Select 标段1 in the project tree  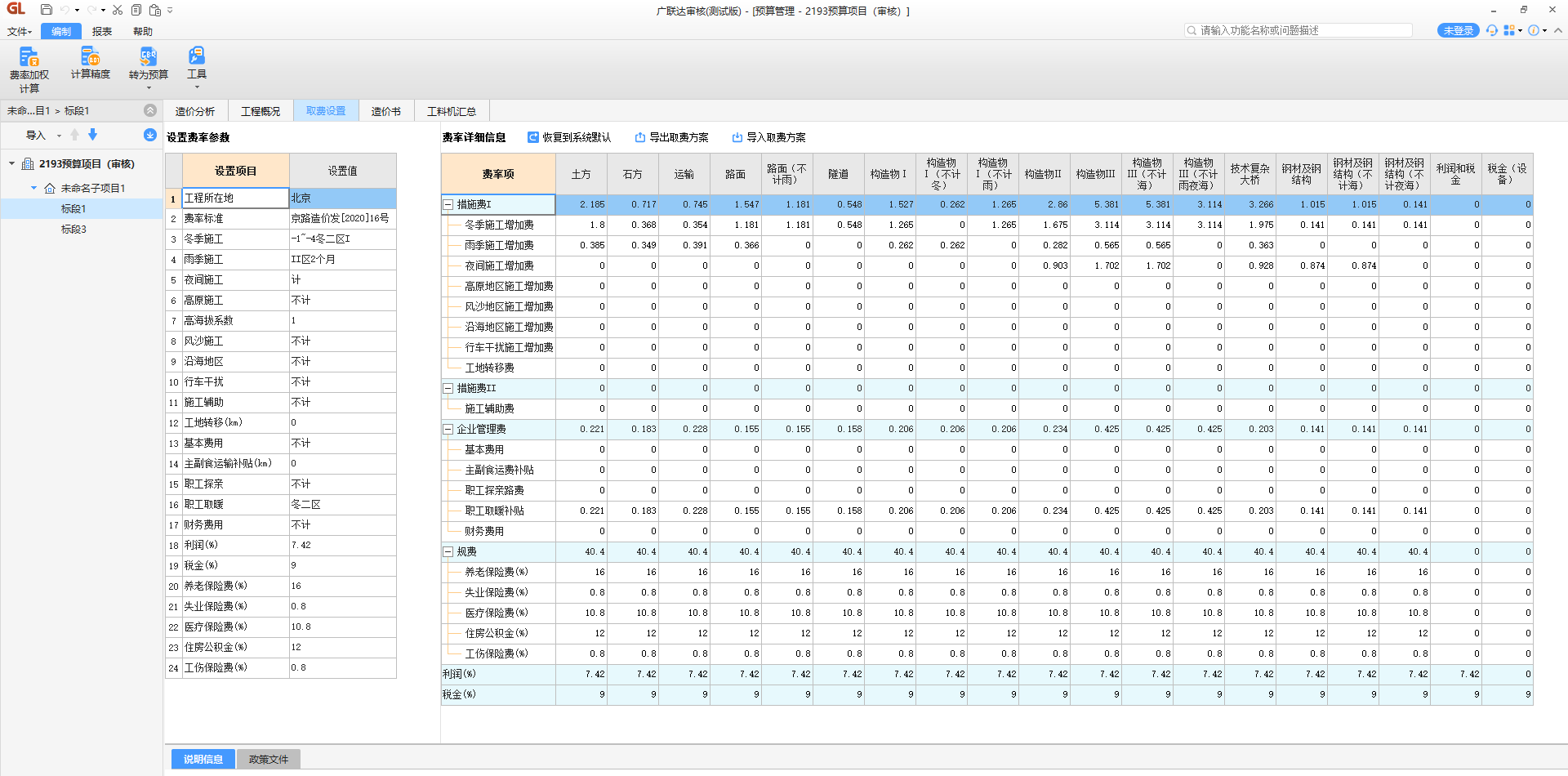click(73, 209)
